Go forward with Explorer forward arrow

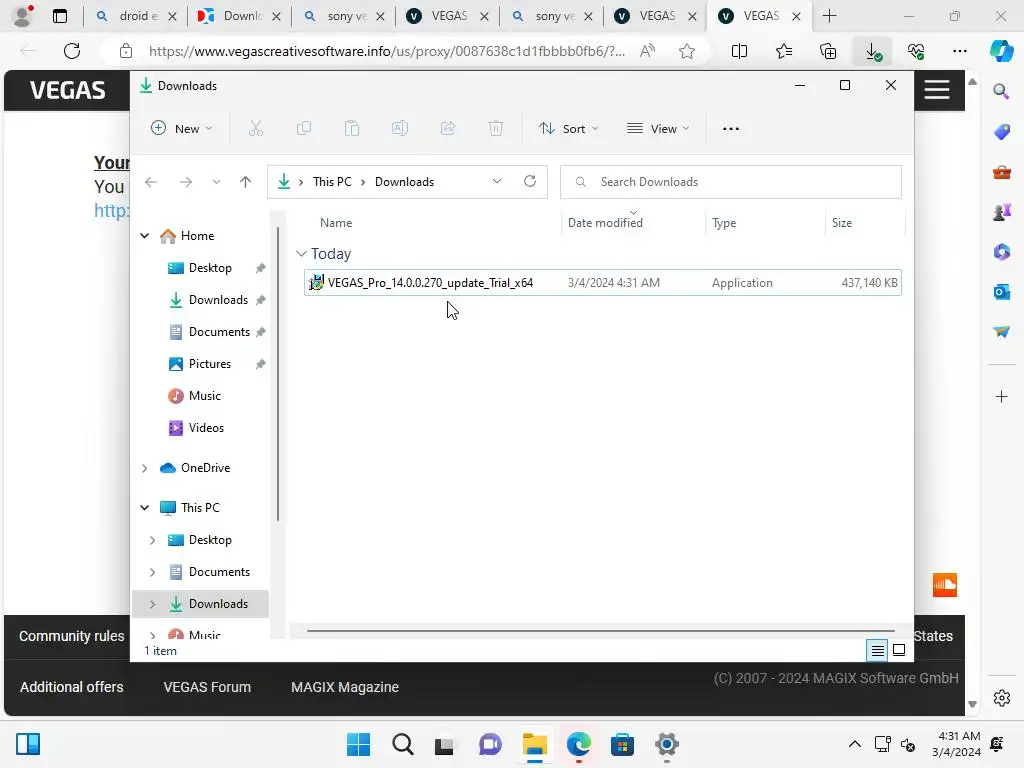pyautogui.click(x=186, y=182)
